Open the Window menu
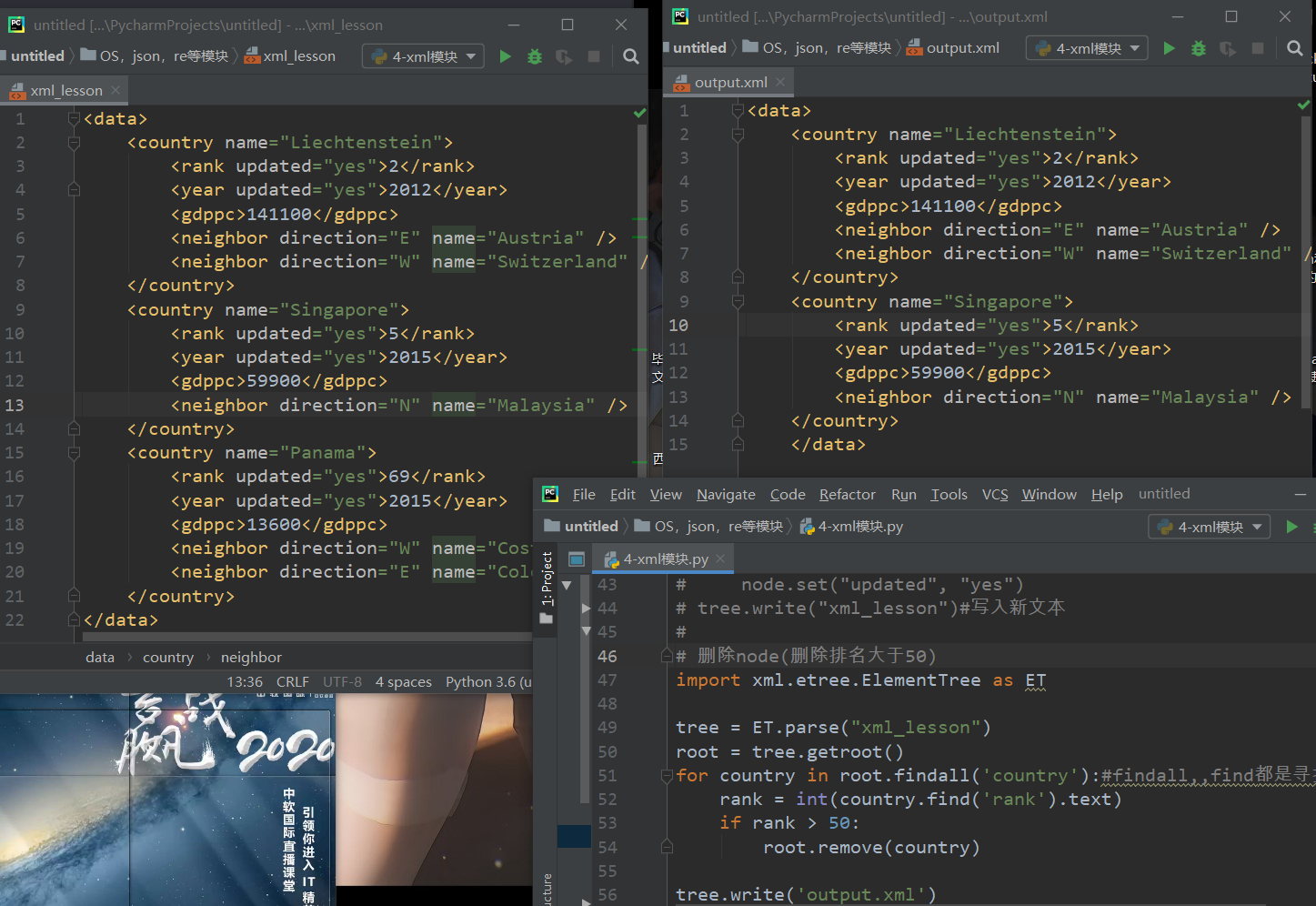1316x906 pixels. [x=1049, y=494]
